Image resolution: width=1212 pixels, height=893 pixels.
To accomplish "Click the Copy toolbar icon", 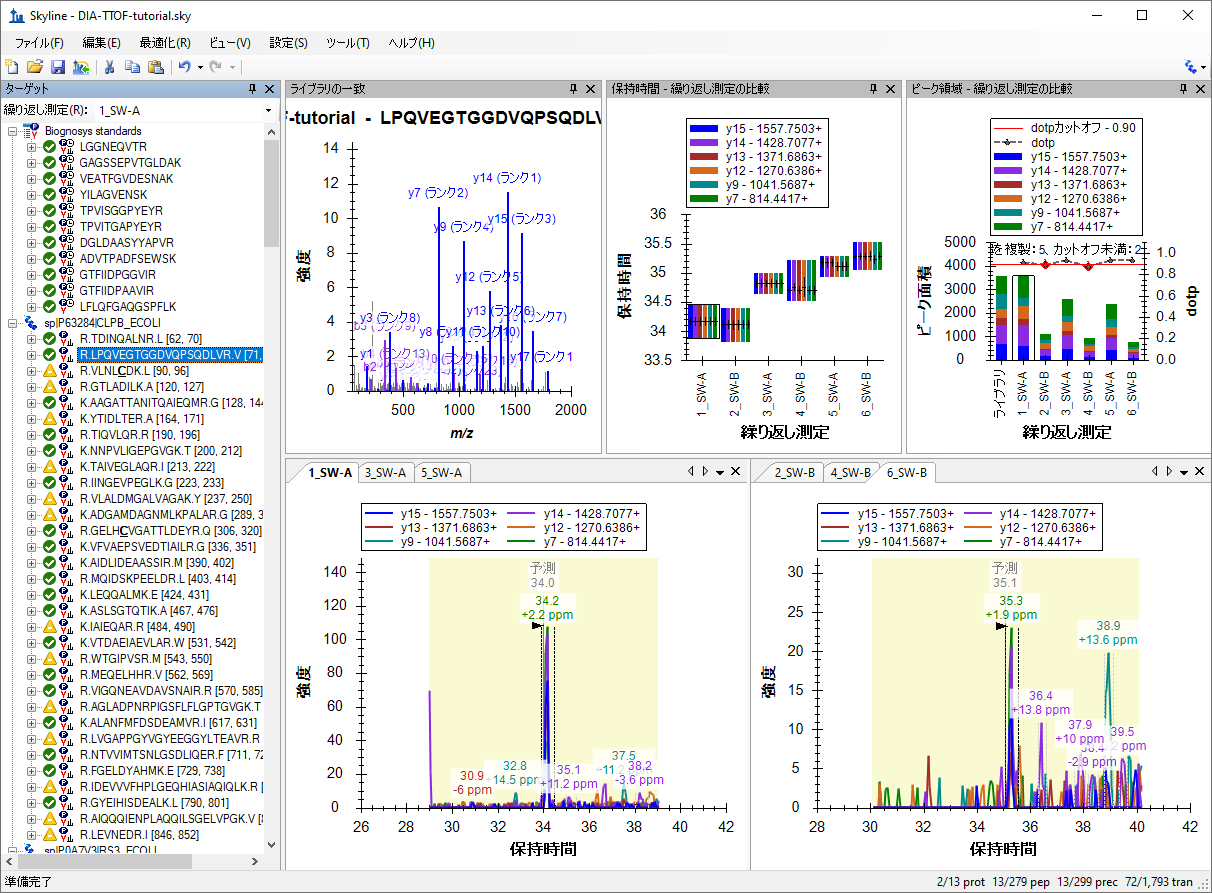I will pos(133,67).
